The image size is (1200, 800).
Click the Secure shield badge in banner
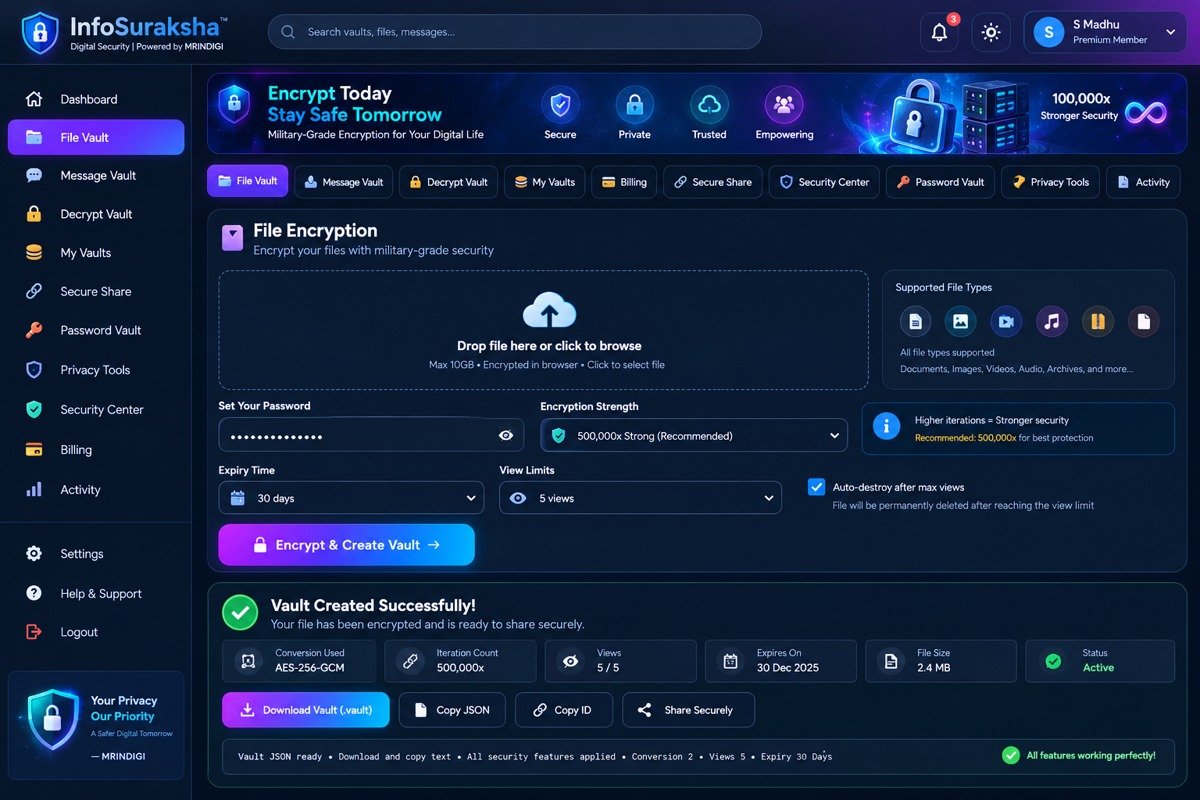tap(560, 104)
